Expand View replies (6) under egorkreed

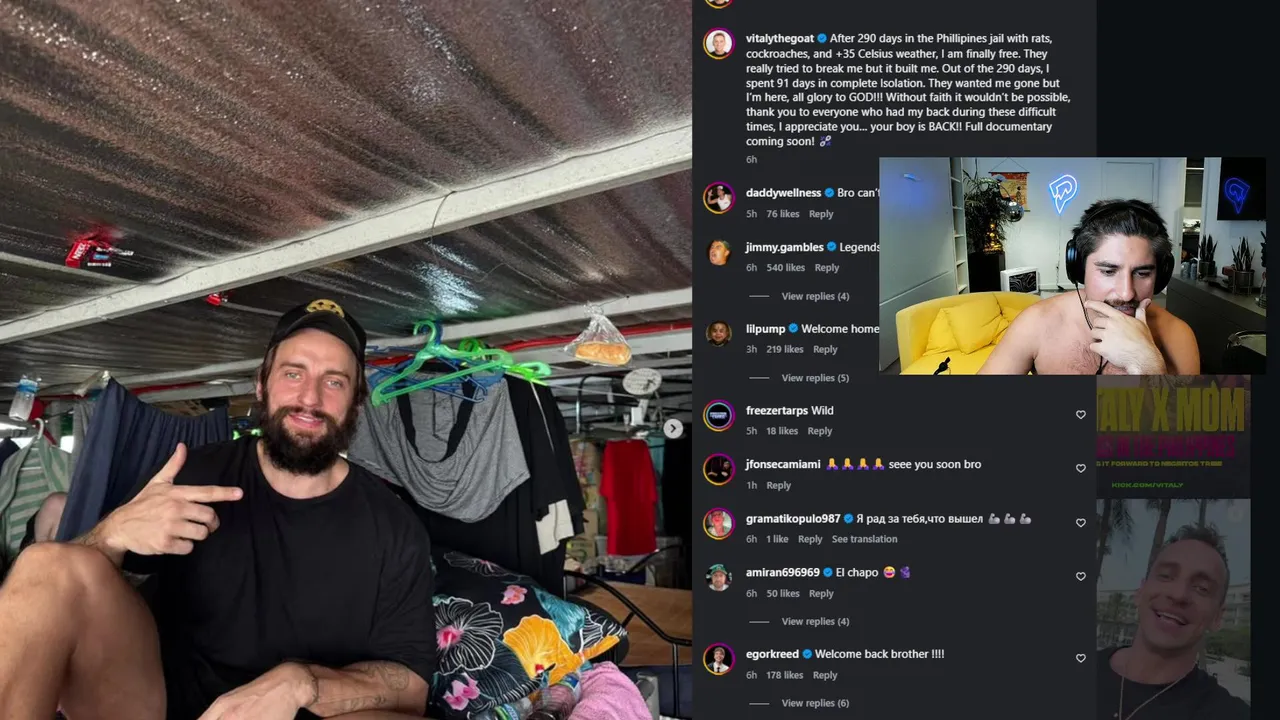[815, 703]
